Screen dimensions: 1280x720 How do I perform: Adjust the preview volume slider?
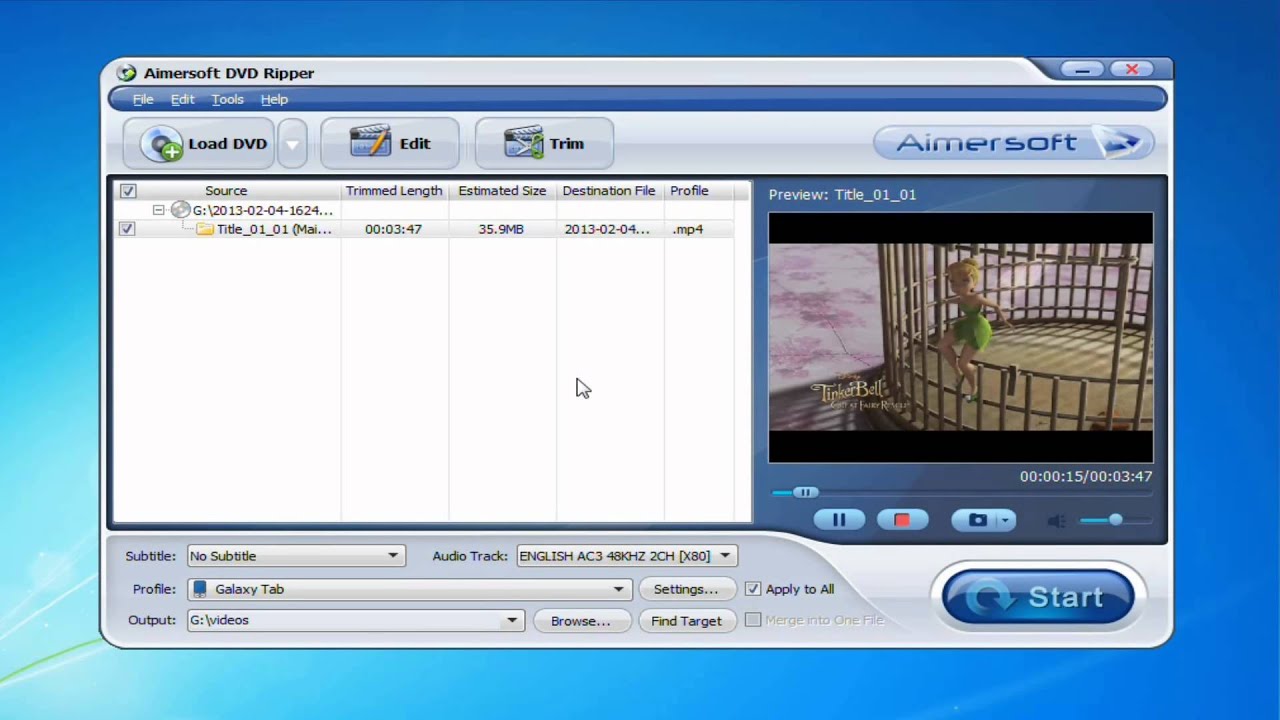1116,520
